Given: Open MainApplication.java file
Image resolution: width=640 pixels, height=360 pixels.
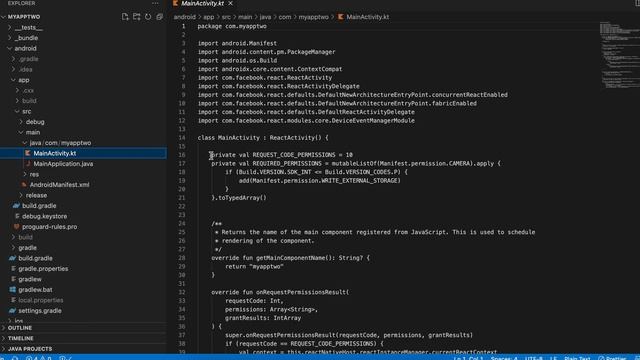Looking at the screenshot, I should click(x=63, y=164).
